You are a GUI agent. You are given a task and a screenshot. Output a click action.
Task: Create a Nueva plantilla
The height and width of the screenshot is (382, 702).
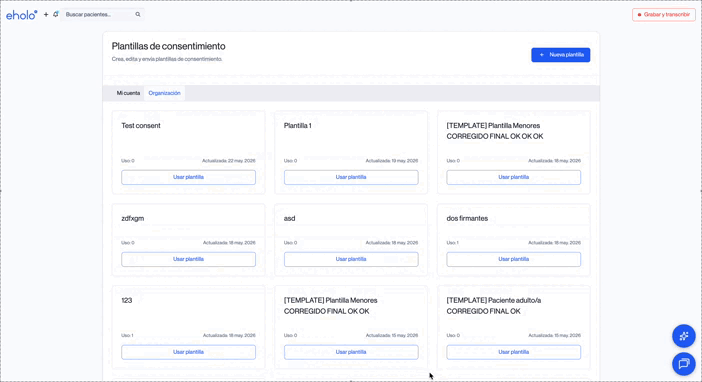coord(561,55)
